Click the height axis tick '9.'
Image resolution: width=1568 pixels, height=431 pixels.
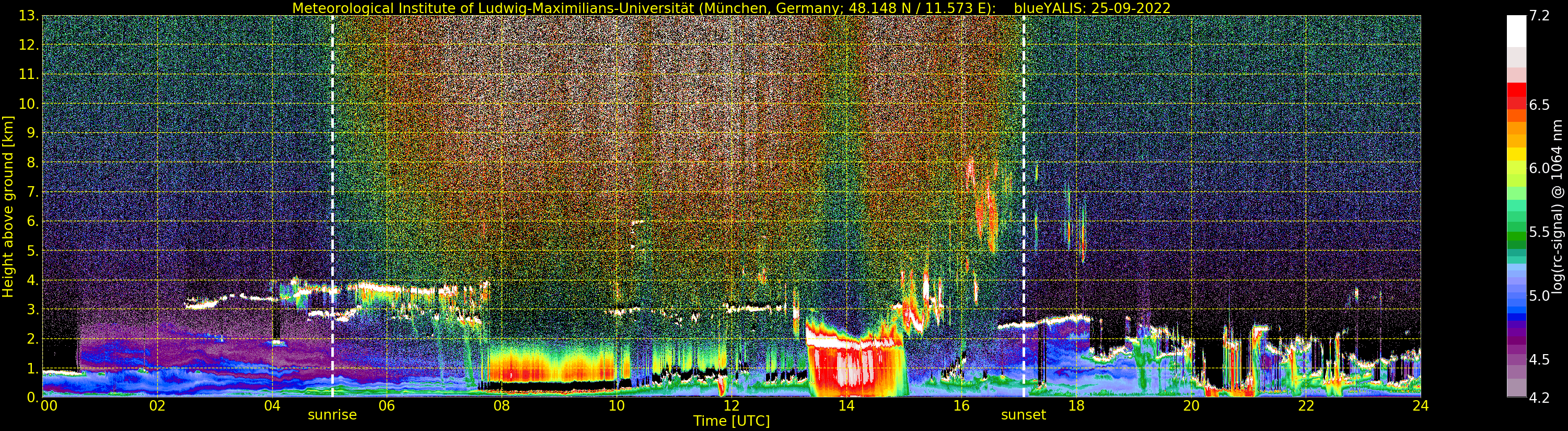[33, 133]
